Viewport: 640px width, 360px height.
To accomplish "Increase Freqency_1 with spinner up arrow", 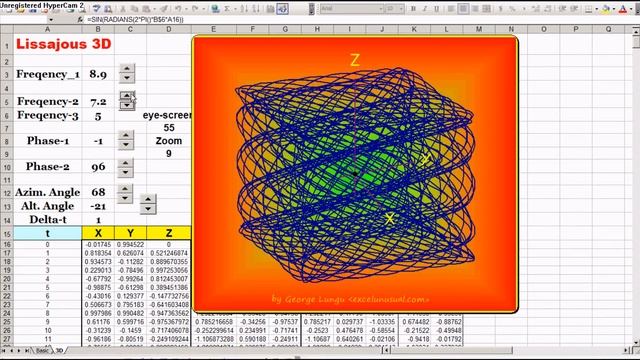I will (x=127, y=69).
